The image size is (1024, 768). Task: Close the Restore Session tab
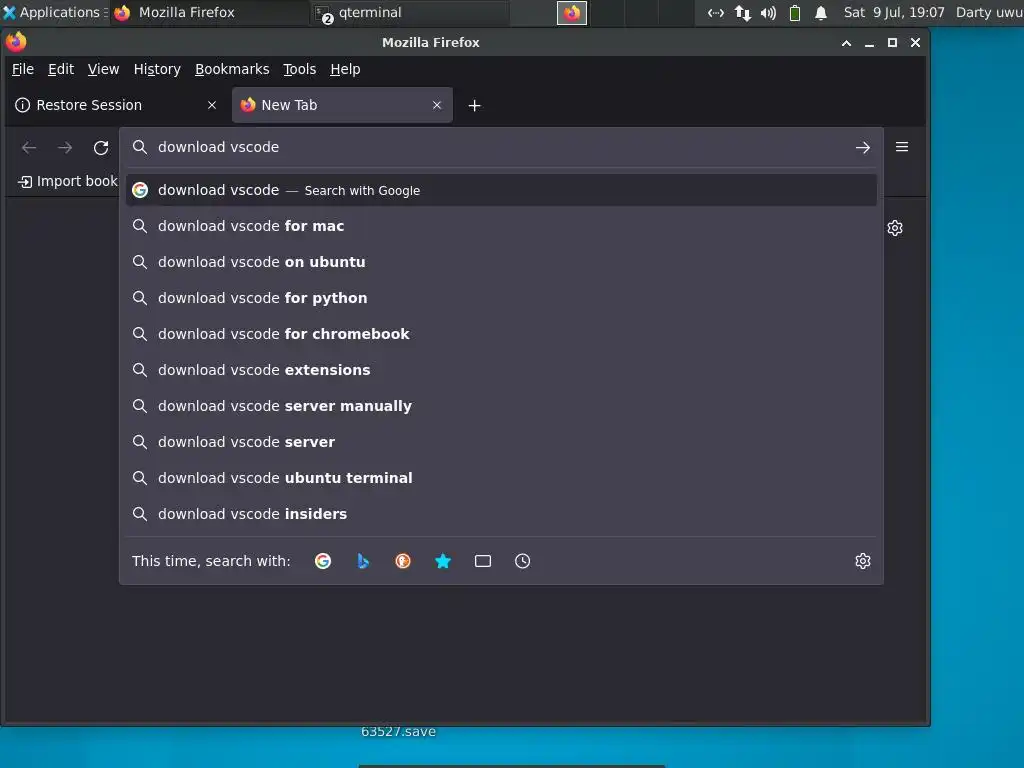212,105
